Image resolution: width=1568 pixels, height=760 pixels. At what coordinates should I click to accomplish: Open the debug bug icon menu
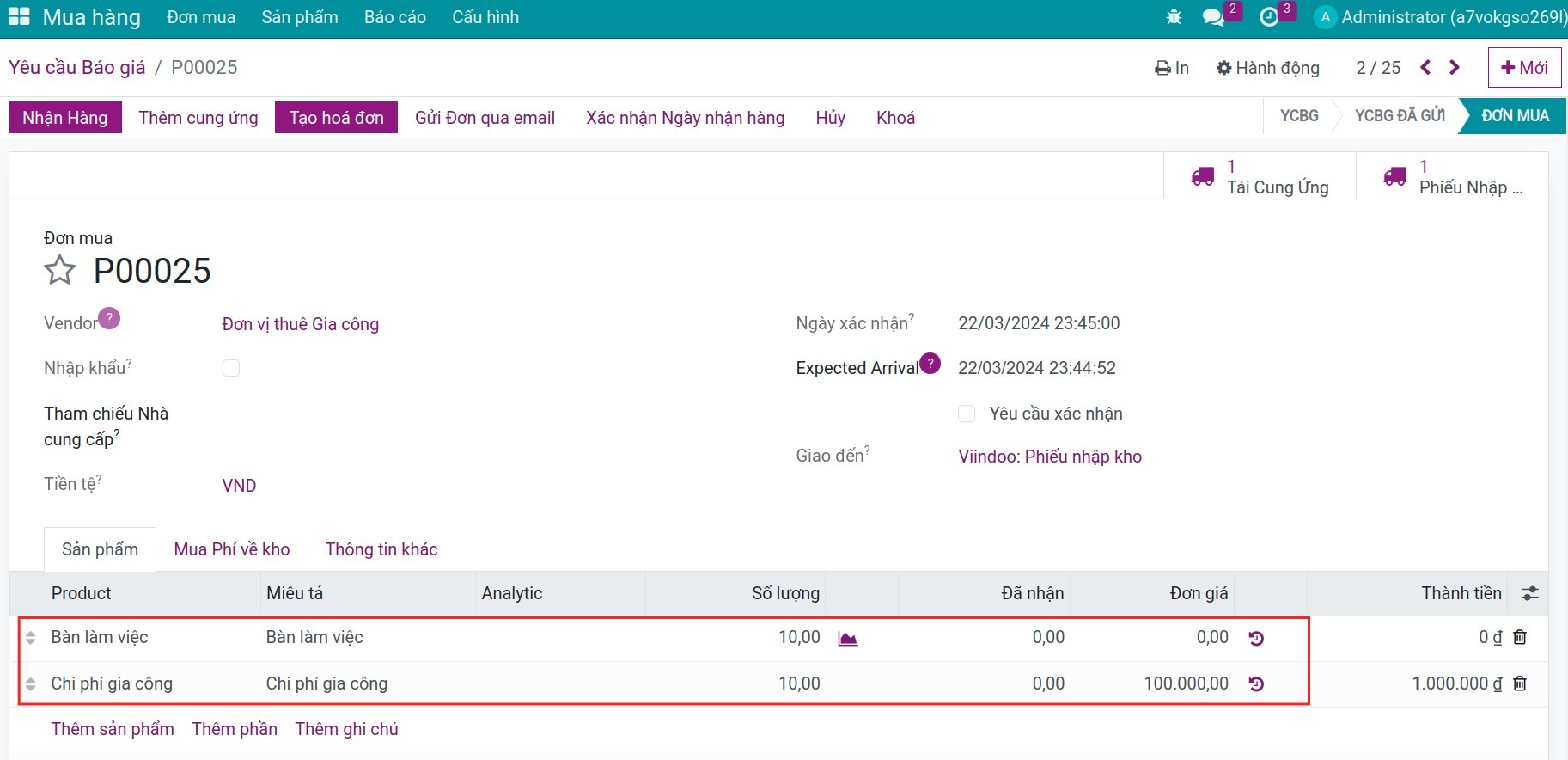pyautogui.click(x=1174, y=17)
